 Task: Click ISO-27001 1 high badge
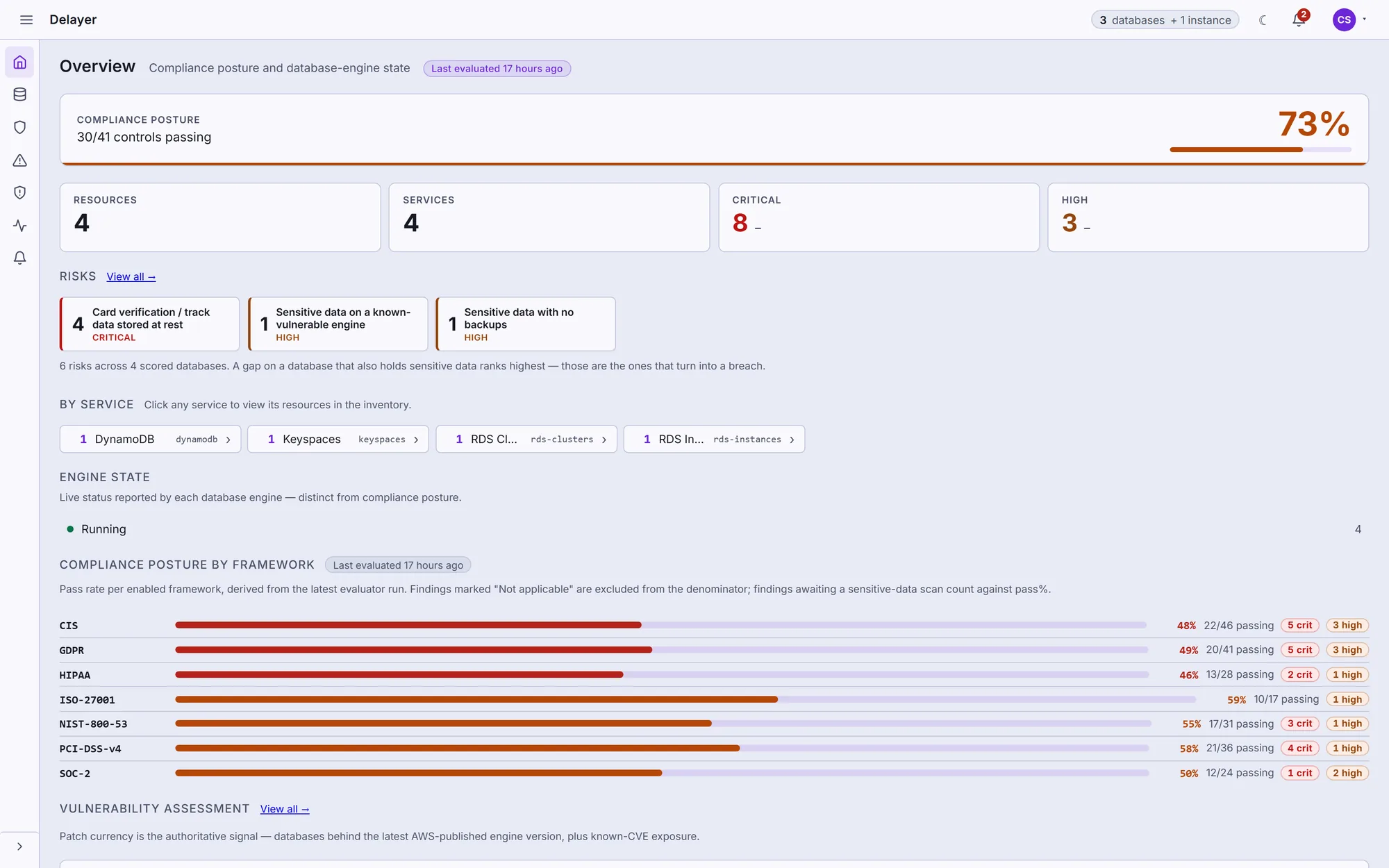coord(1347,699)
